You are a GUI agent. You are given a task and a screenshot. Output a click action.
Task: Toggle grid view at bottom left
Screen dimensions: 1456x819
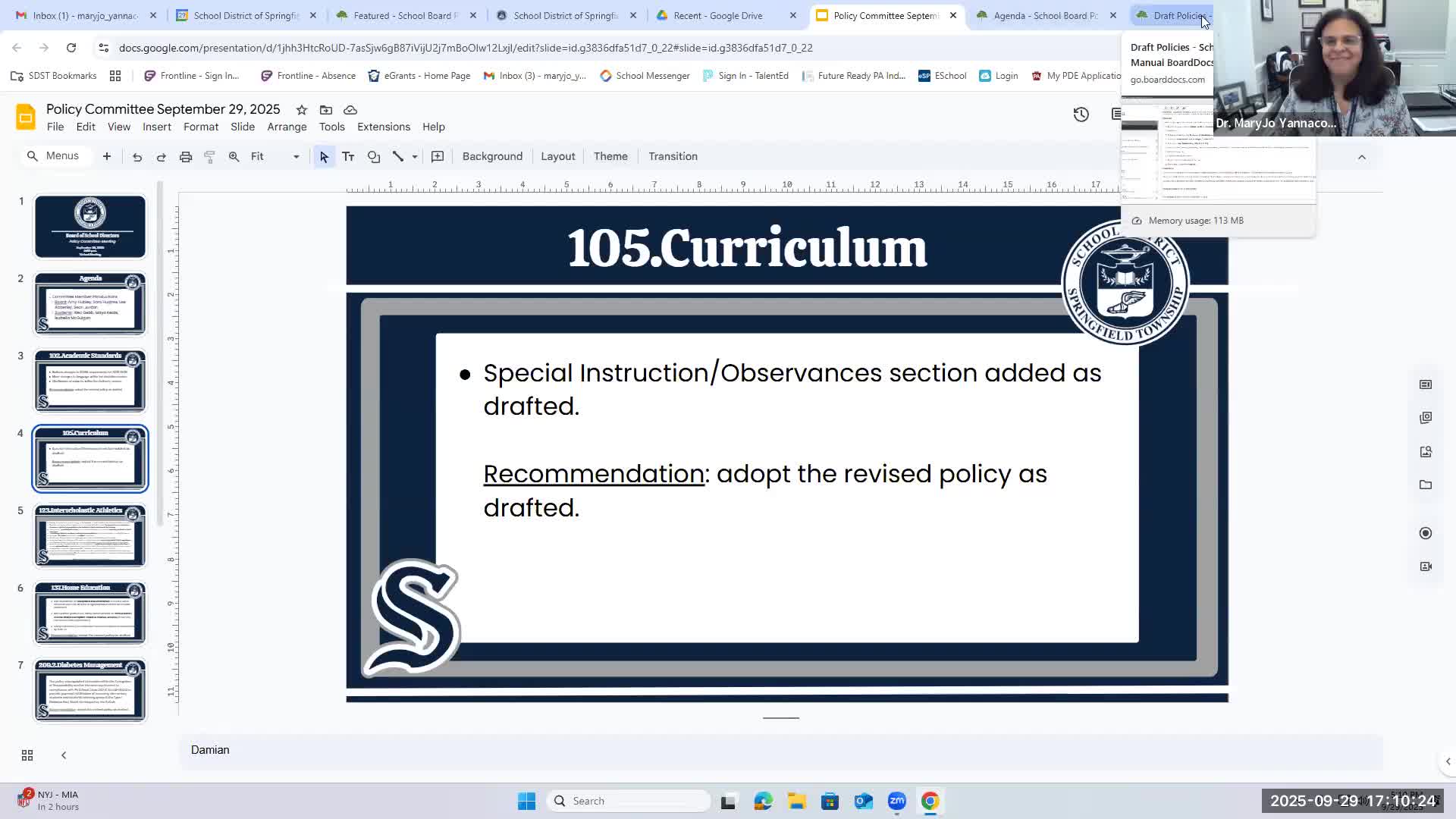click(27, 755)
